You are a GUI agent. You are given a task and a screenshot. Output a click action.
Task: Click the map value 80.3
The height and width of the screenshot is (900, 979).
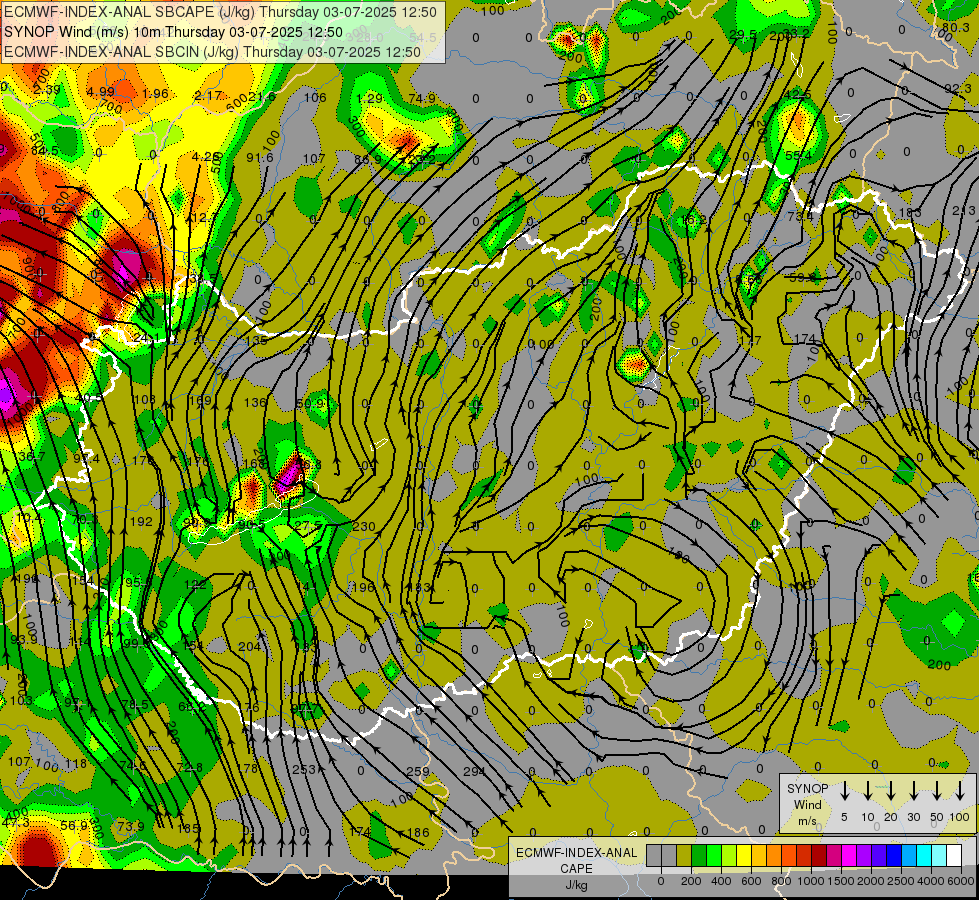point(956,27)
